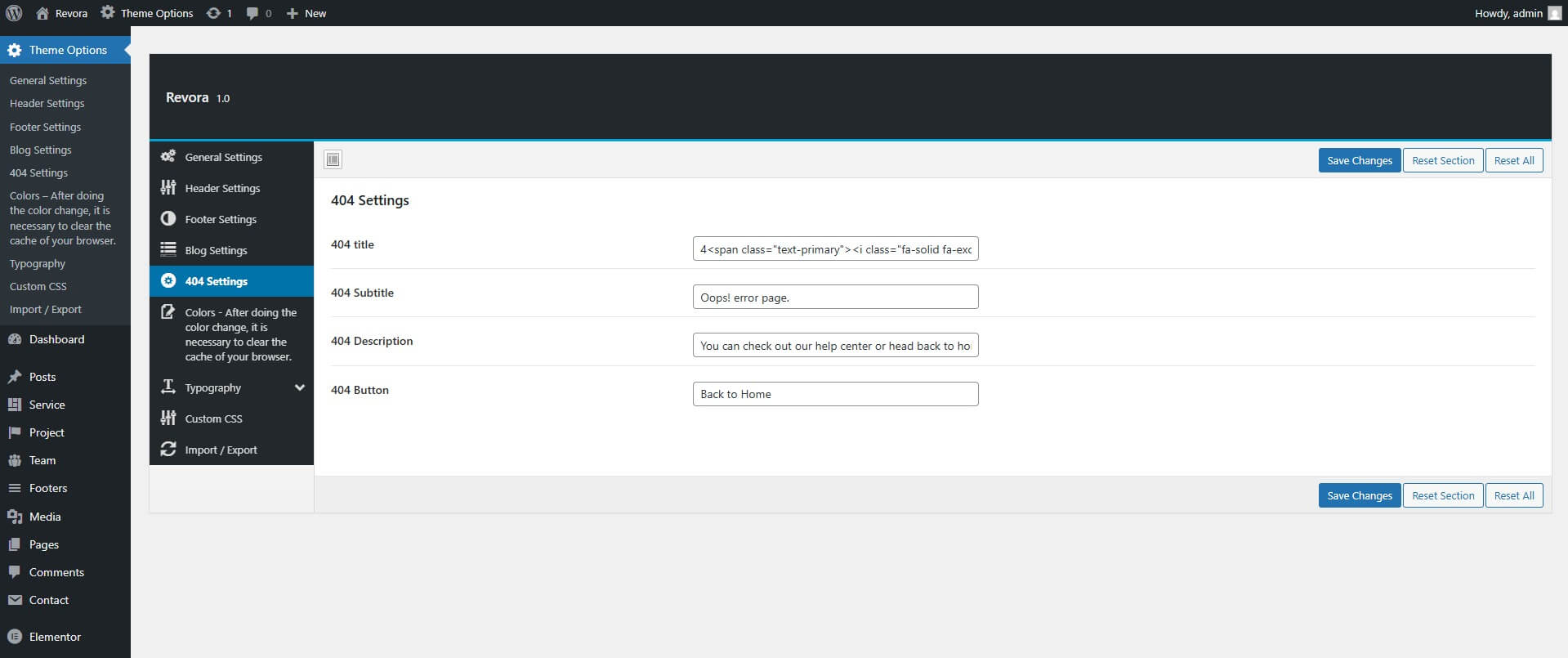Open Typography in the left submenu
Image resolution: width=1568 pixels, height=658 pixels.
tap(38, 263)
